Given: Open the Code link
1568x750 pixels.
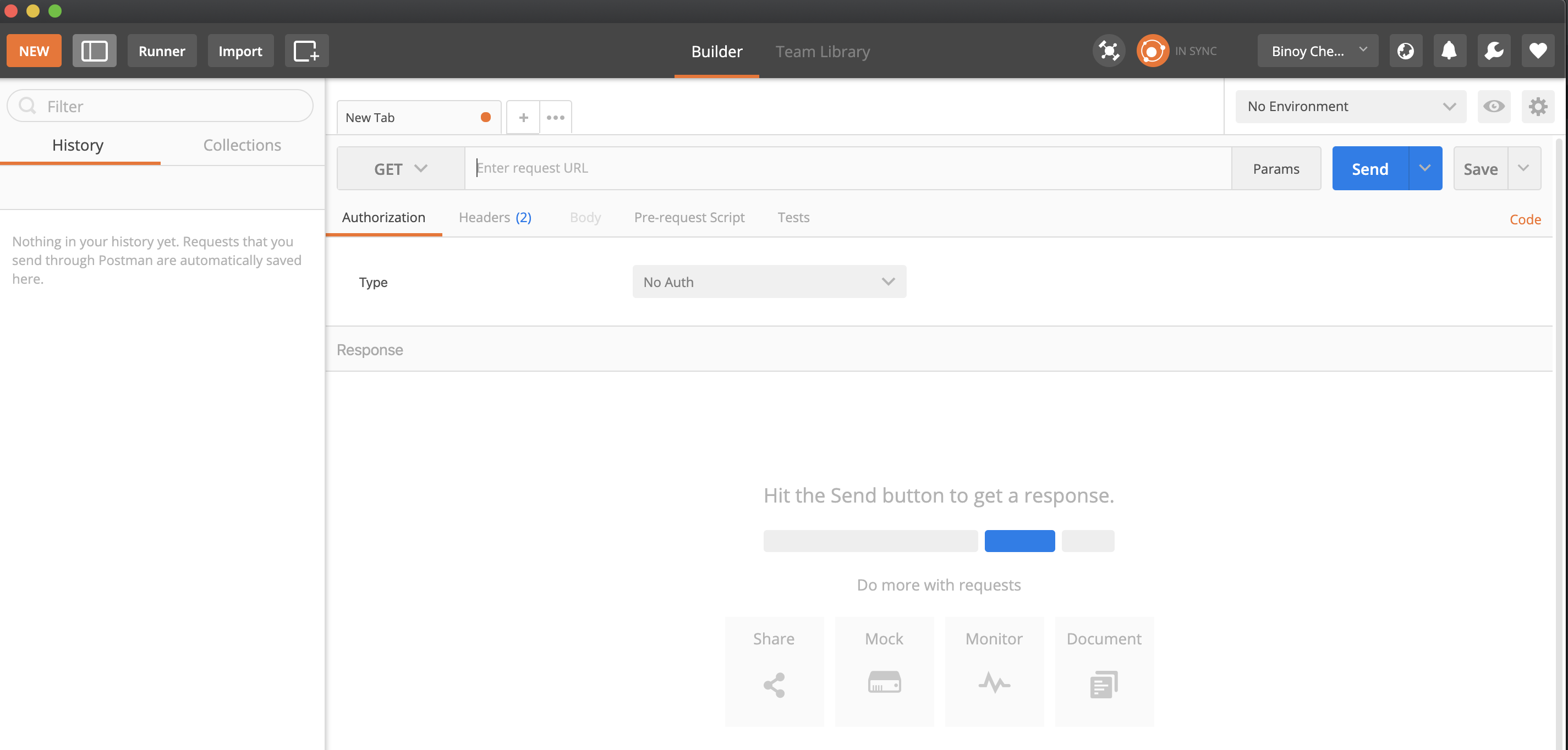Looking at the screenshot, I should tap(1525, 219).
